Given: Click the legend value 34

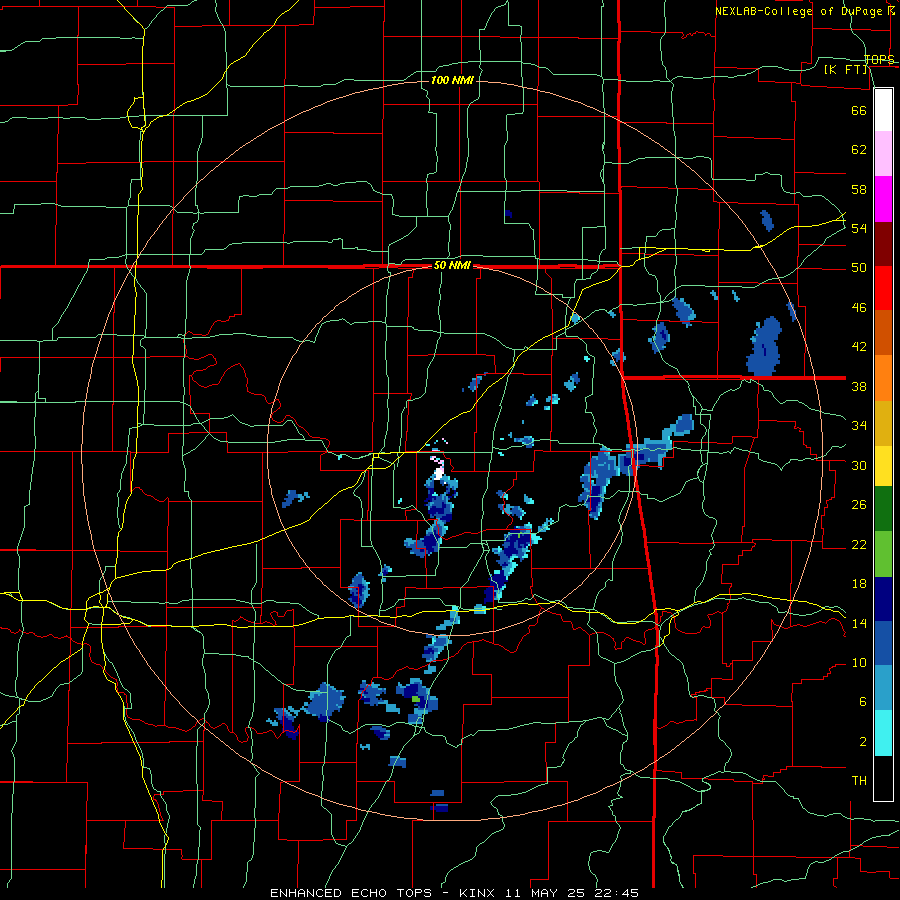Looking at the screenshot, I should (859, 426).
